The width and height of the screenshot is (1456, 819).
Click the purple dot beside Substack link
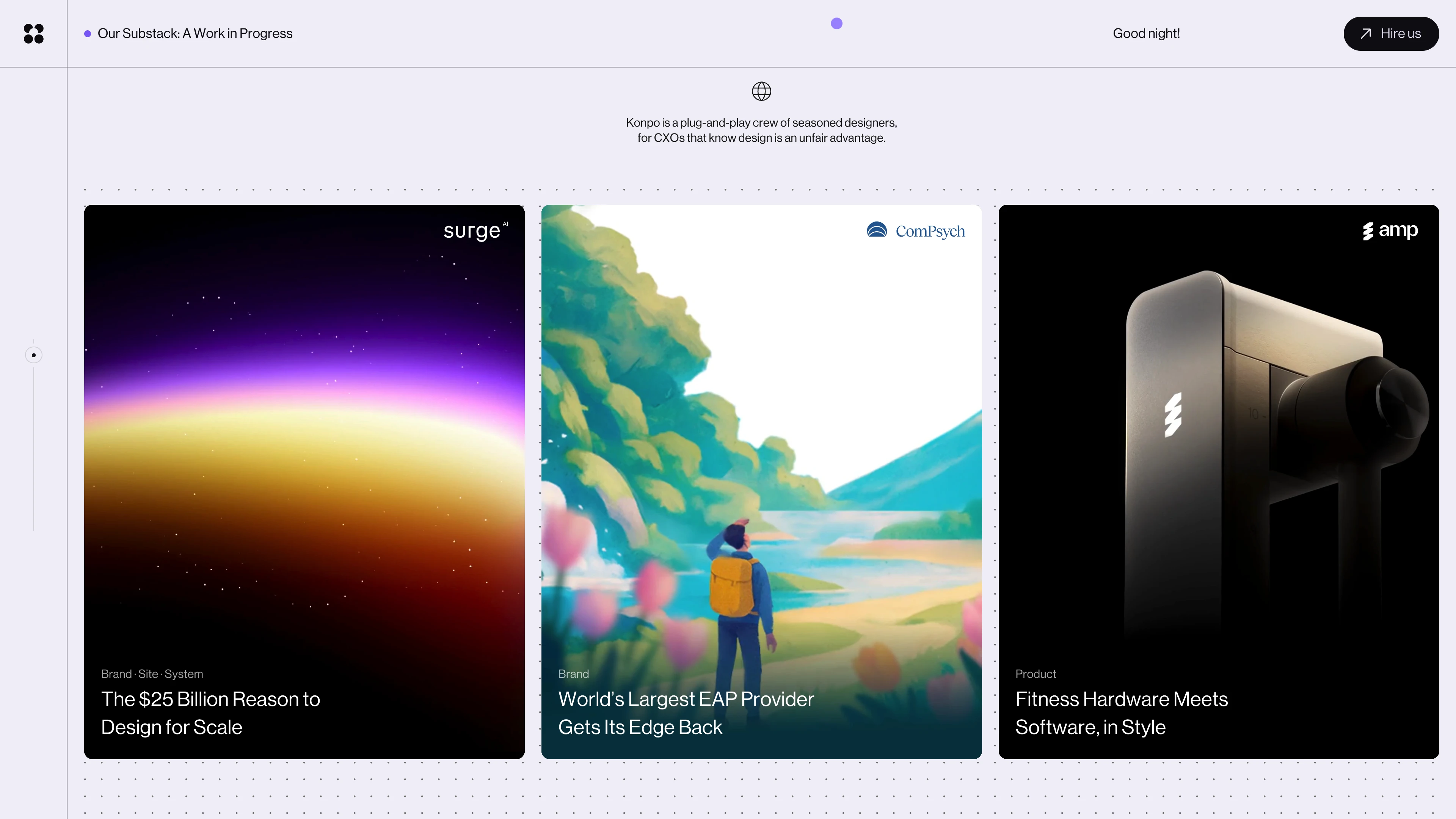click(x=88, y=34)
